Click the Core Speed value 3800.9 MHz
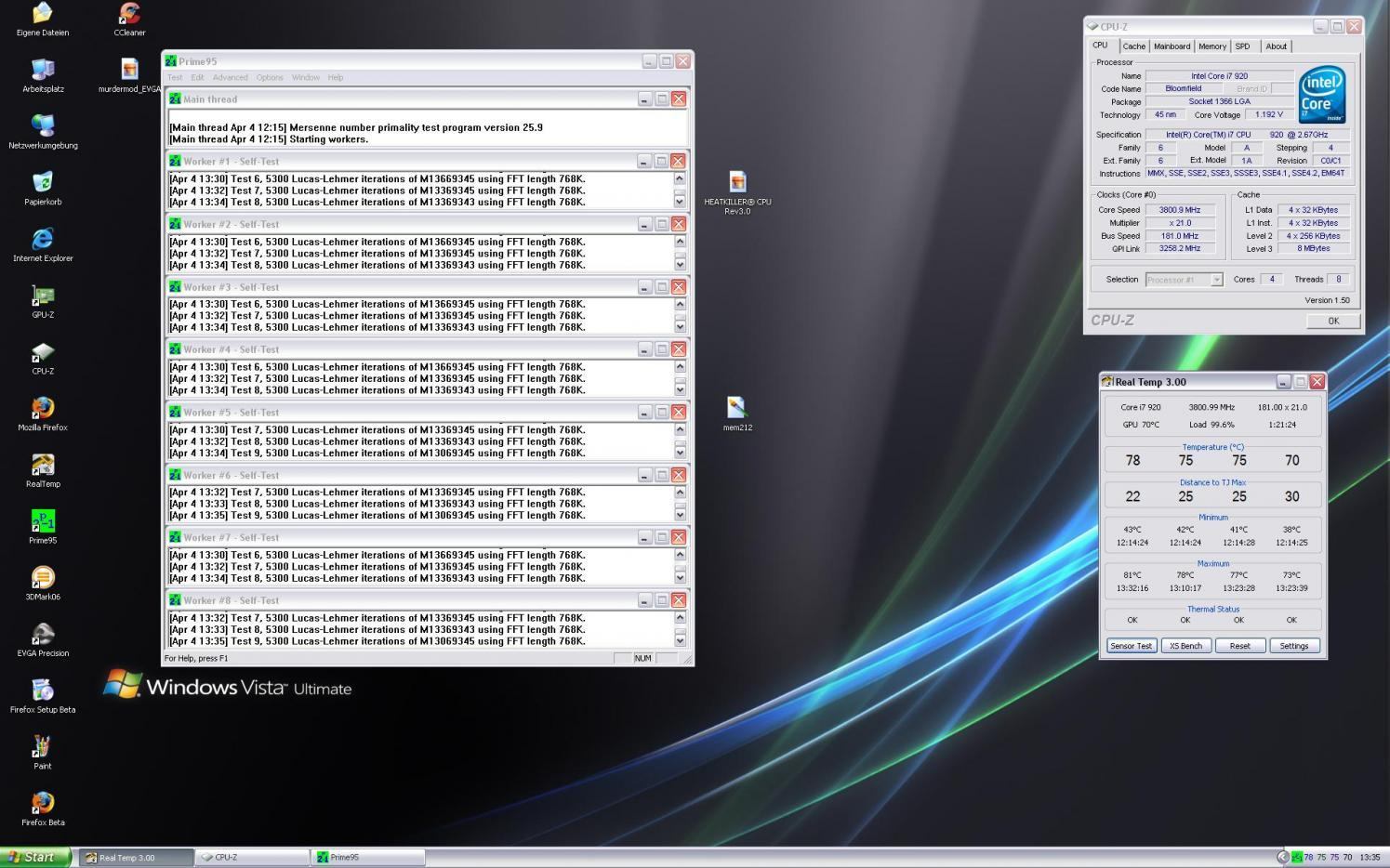Viewport: 1390px width, 868px height. (1180, 210)
